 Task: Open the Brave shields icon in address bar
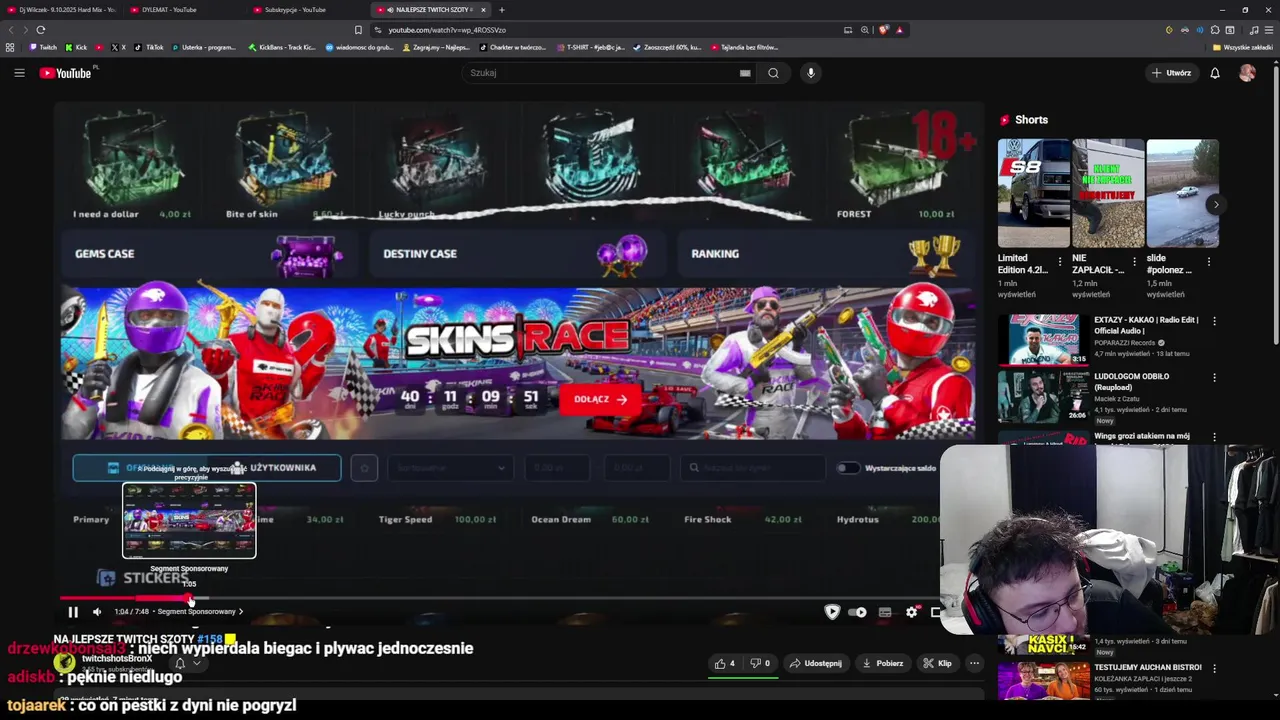[x=883, y=30]
